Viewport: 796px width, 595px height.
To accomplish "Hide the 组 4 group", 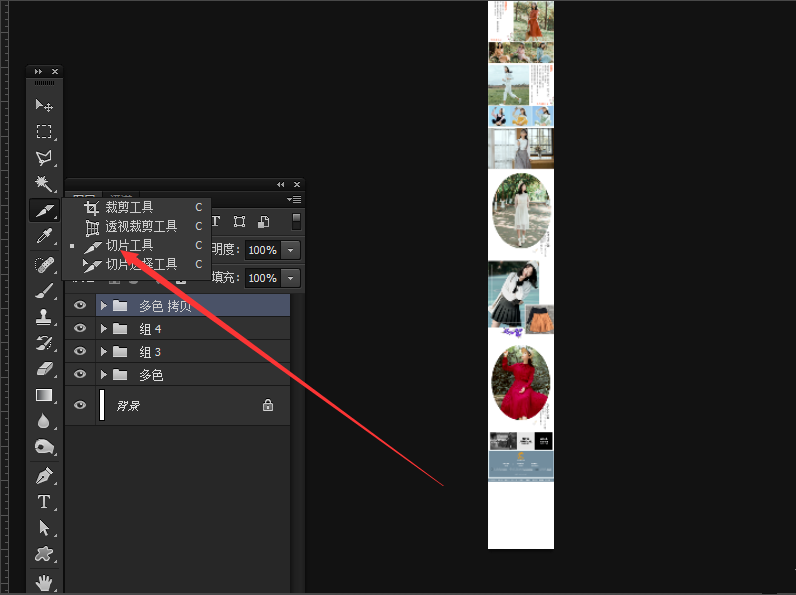I will [x=80, y=328].
